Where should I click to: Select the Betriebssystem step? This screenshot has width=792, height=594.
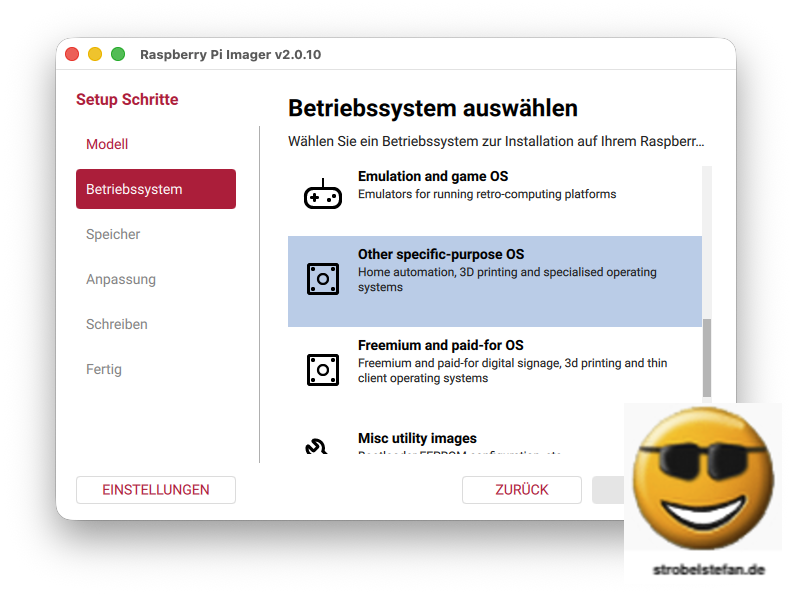click(156, 189)
